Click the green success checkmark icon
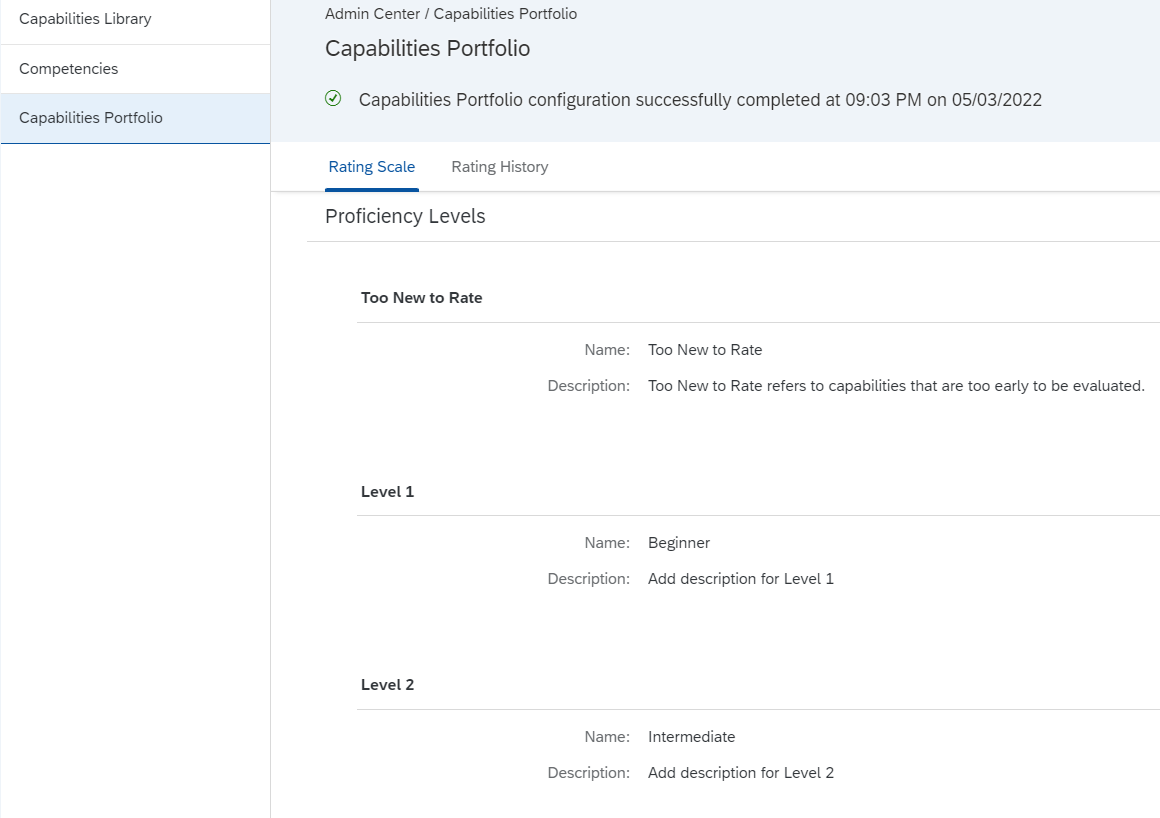Viewport: 1160px width, 818px height. (333, 98)
